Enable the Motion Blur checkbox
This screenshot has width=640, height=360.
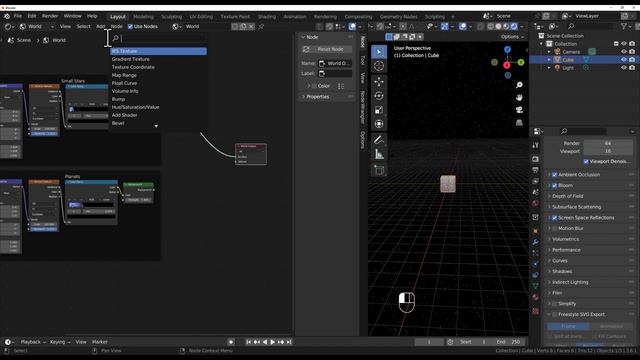click(x=555, y=229)
